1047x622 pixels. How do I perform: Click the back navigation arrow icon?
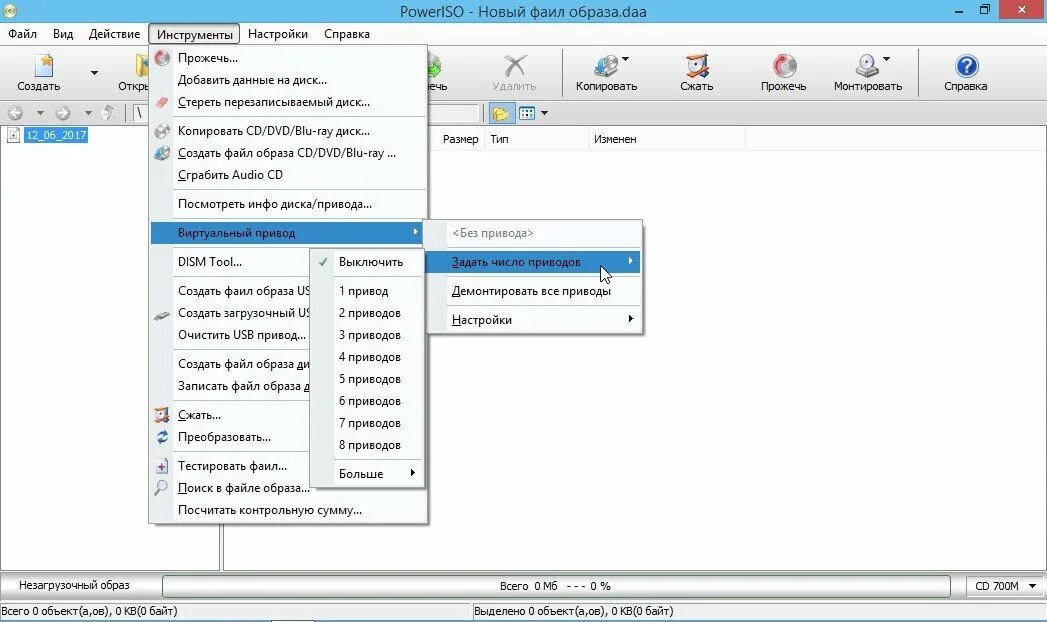pyautogui.click(x=15, y=113)
